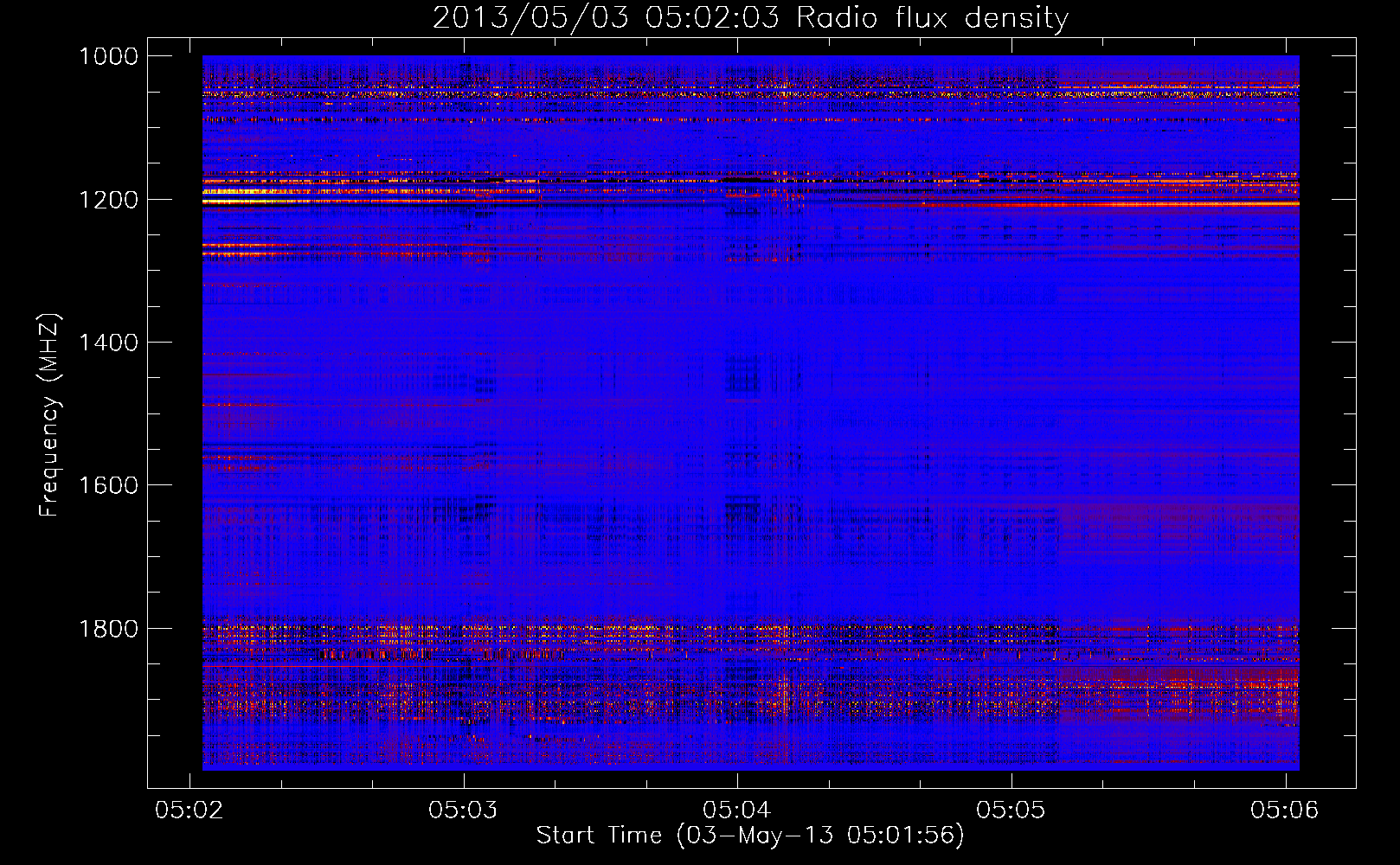The image size is (1400, 865).
Task: Click the plot title '2013/05/03 05:02:03 Radio flux density'
Action: [x=750, y=18]
